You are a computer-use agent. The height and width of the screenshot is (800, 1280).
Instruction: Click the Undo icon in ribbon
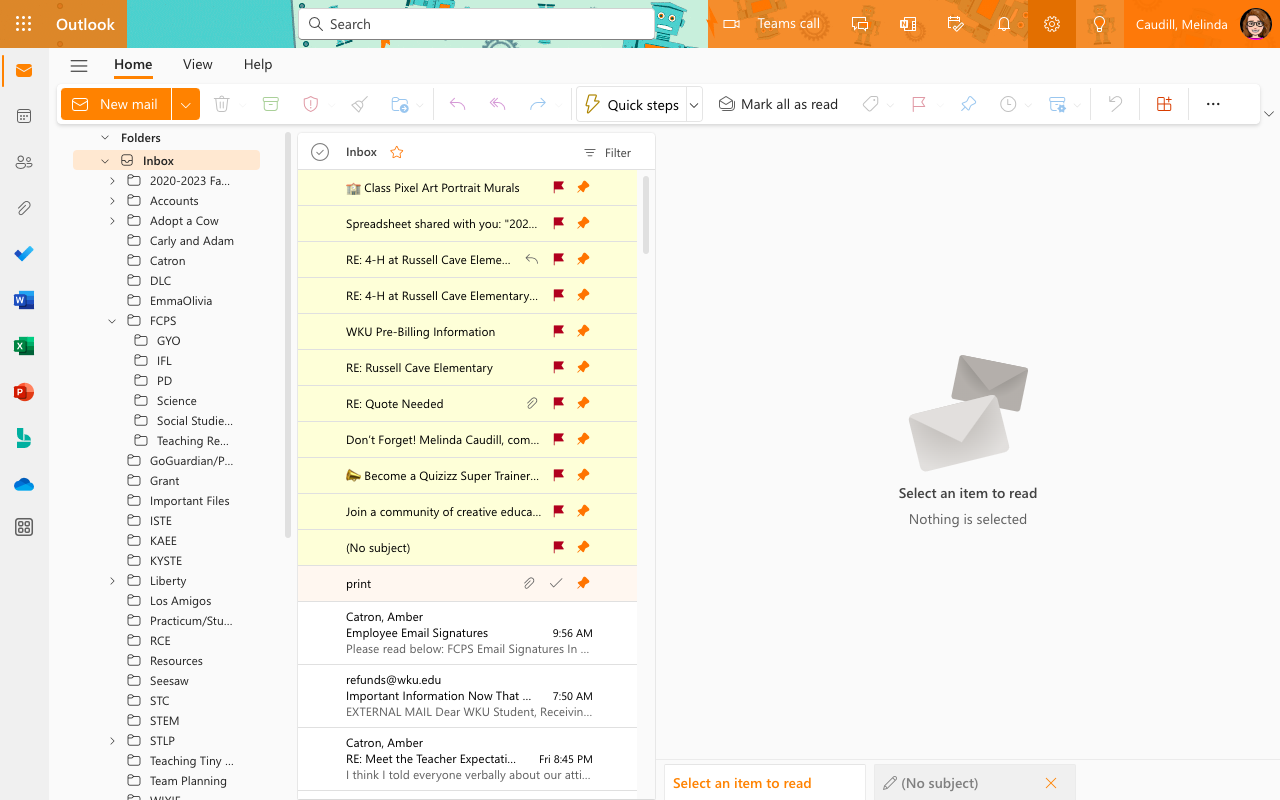[1115, 104]
